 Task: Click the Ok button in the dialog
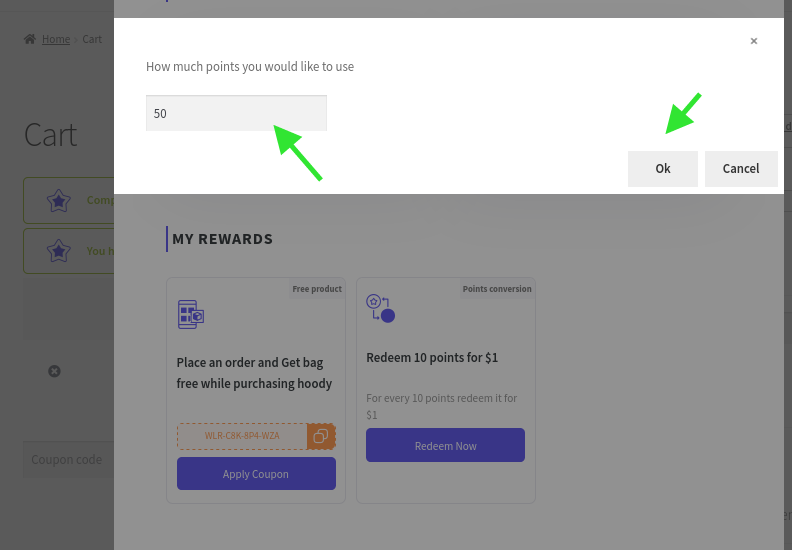[x=663, y=169]
